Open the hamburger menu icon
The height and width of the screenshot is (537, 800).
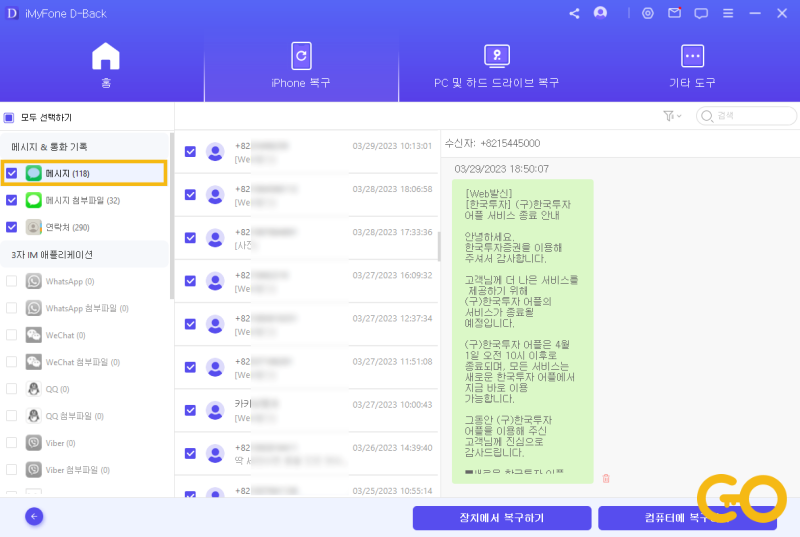(x=728, y=14)
